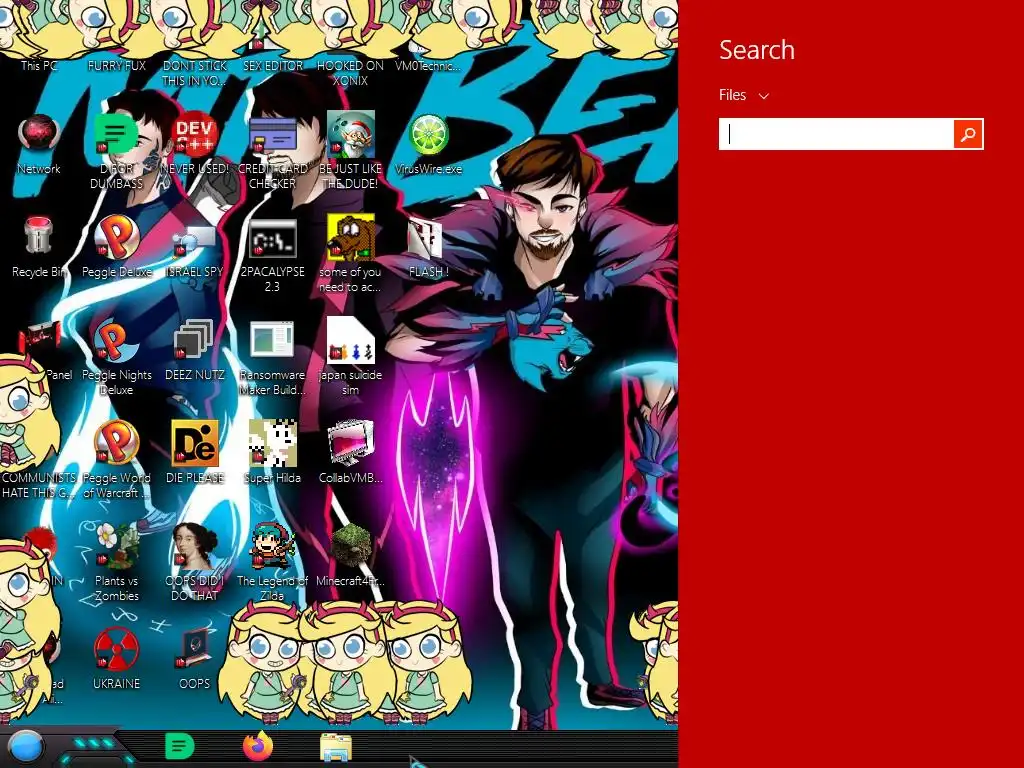Image resolution: width=1024 pixels, height=768 pixels.
Task: Launch Firefox from the taskbar
Action: [x=258, y=746]
